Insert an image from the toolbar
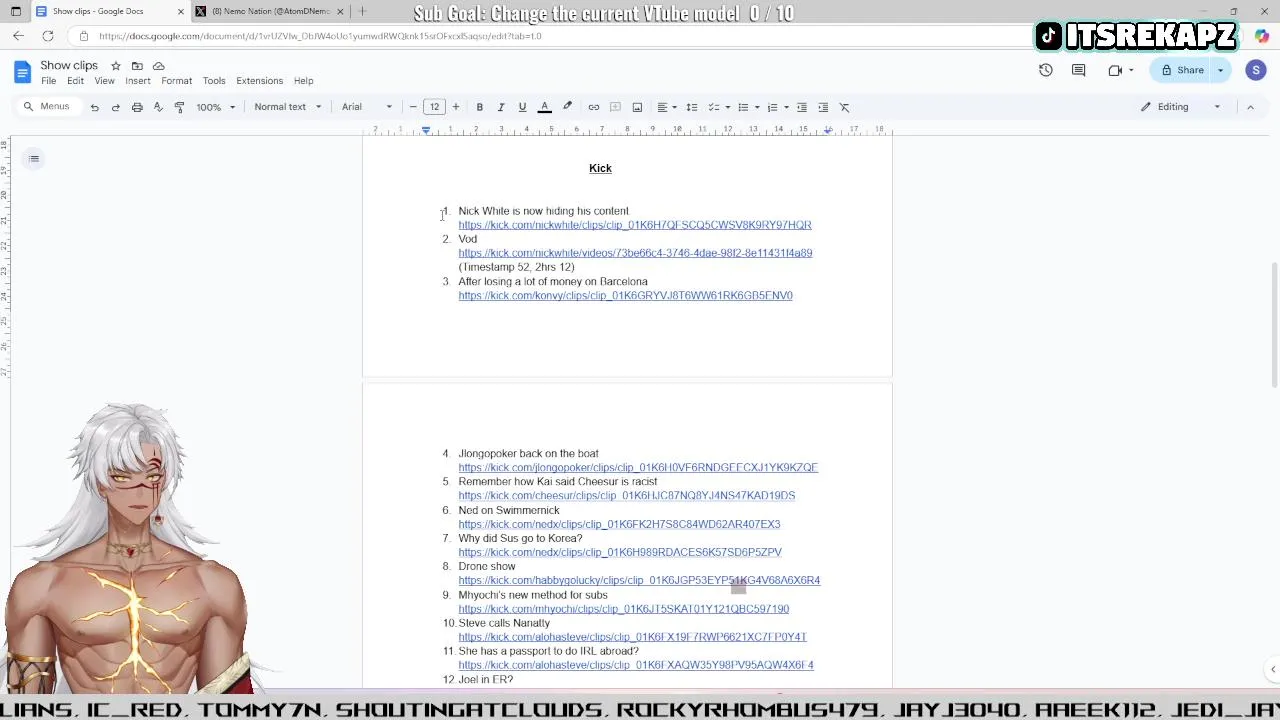 [x=637, y=107]
